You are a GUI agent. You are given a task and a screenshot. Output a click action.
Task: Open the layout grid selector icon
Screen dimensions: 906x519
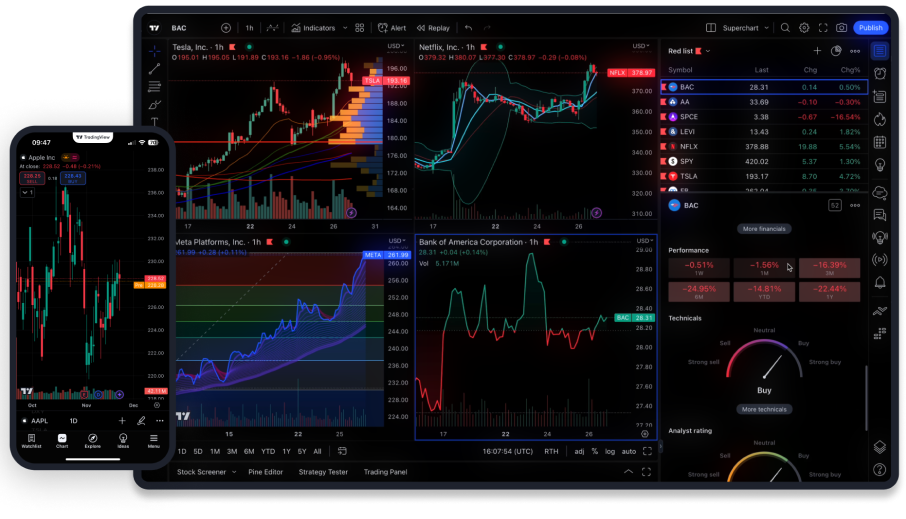coord(362,28)
